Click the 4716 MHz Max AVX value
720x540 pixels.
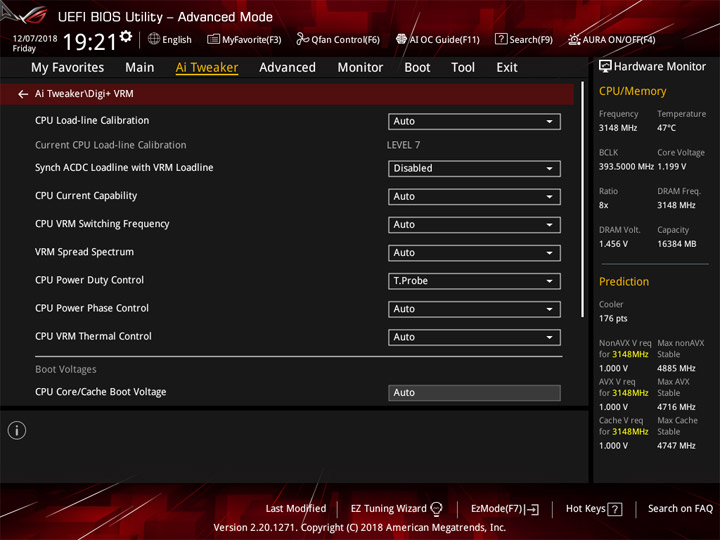click(x=676, y=407)
